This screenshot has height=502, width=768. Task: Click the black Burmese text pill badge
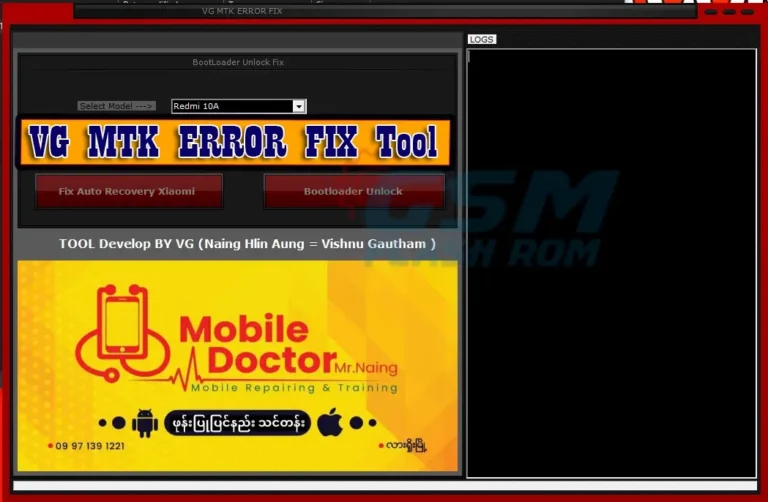(x=237, y=422)
